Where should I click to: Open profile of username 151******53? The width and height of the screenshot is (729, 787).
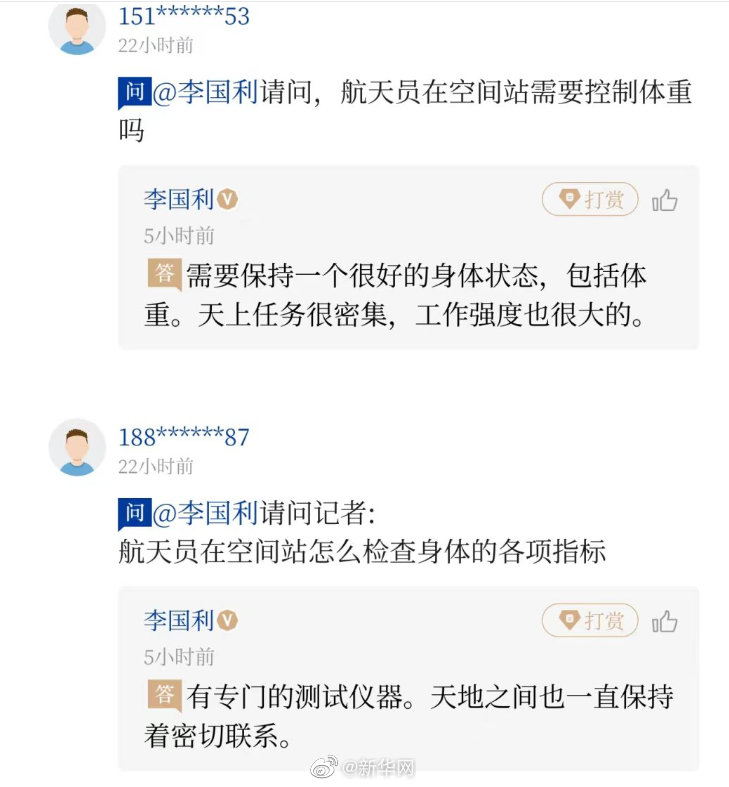click(184, 17)
